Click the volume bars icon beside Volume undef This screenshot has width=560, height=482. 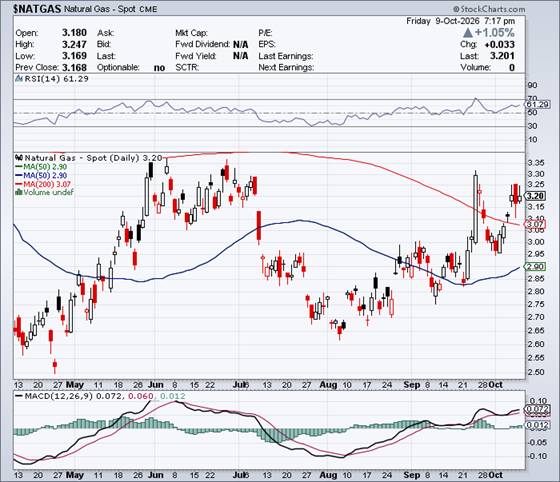coord(19,192)
